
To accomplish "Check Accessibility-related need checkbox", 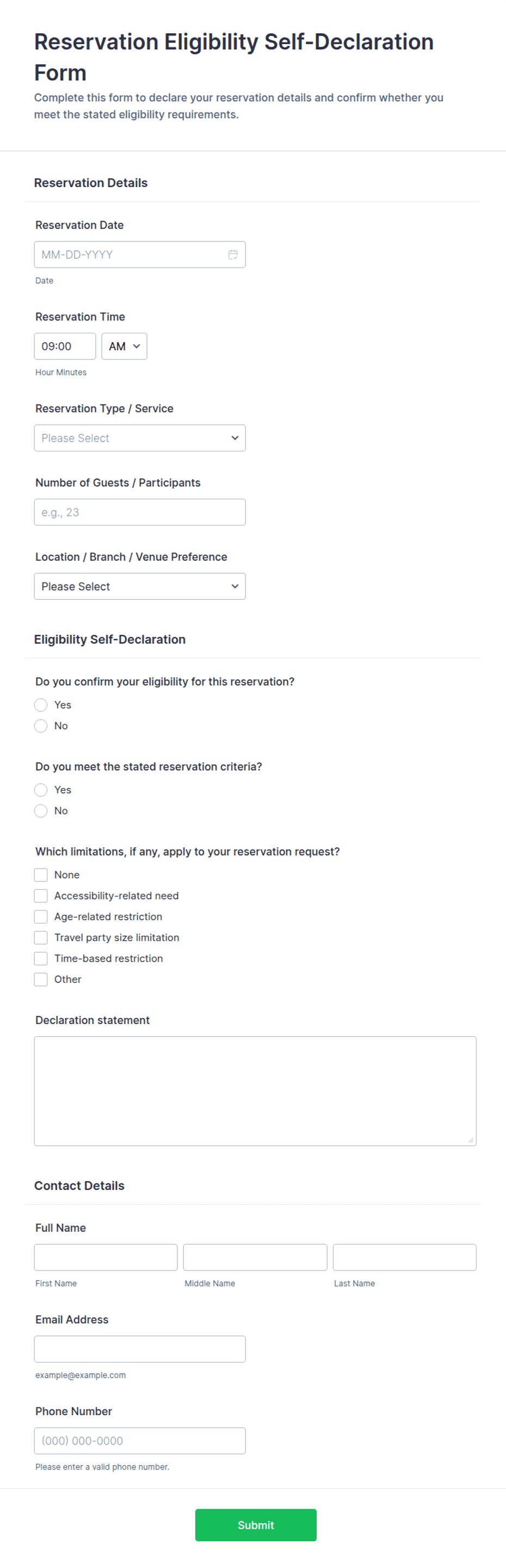I will 41,896.
